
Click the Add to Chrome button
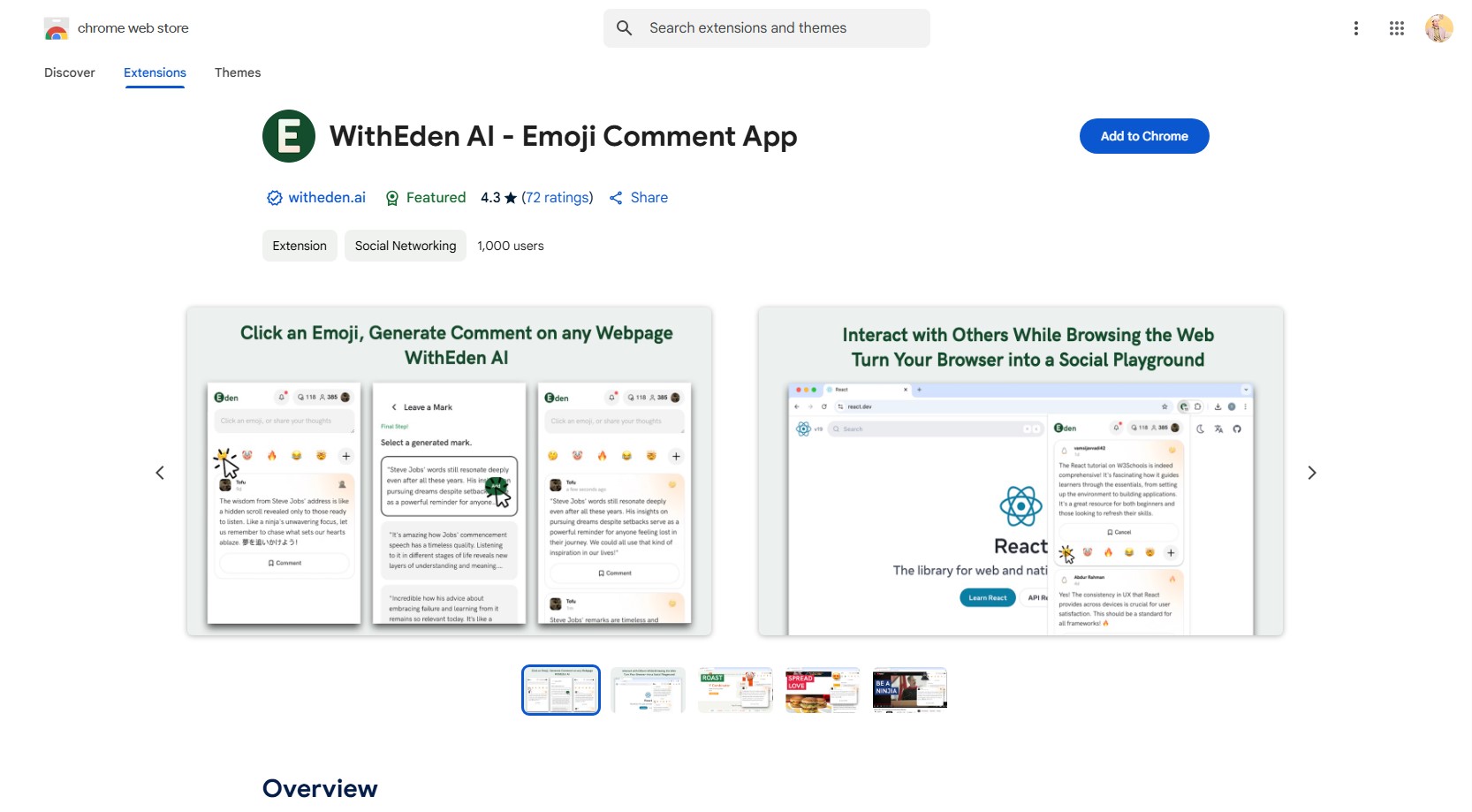tap(1143, 136)
